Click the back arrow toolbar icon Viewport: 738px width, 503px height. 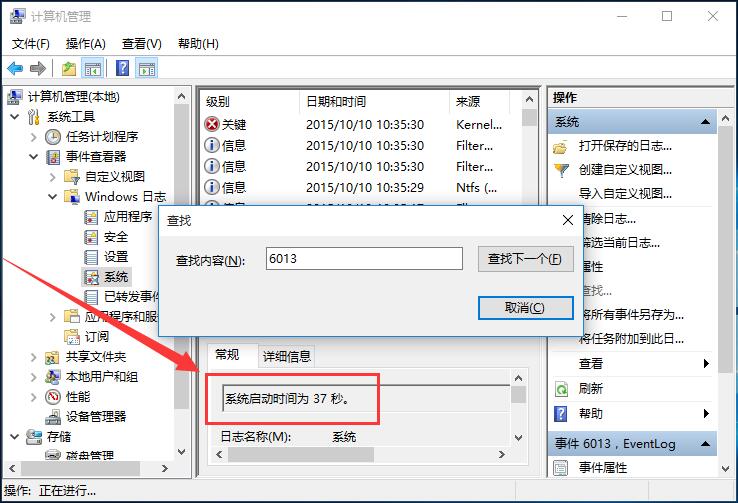click(15, 69)
